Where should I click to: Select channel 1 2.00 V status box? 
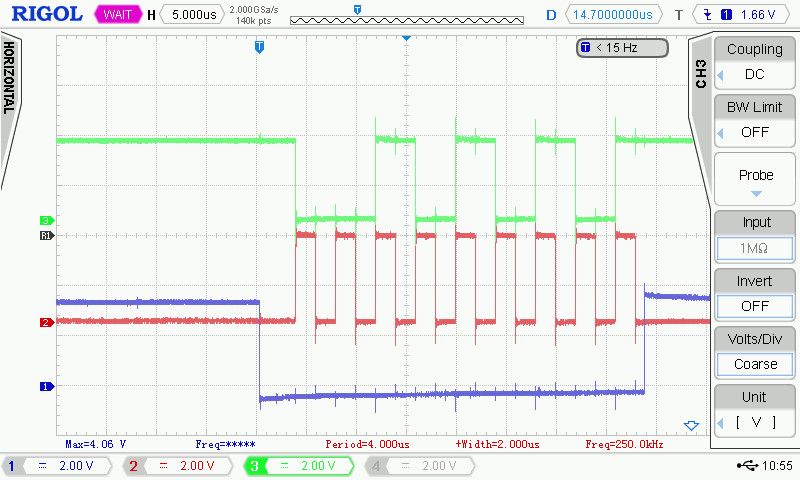click(57, 466)
